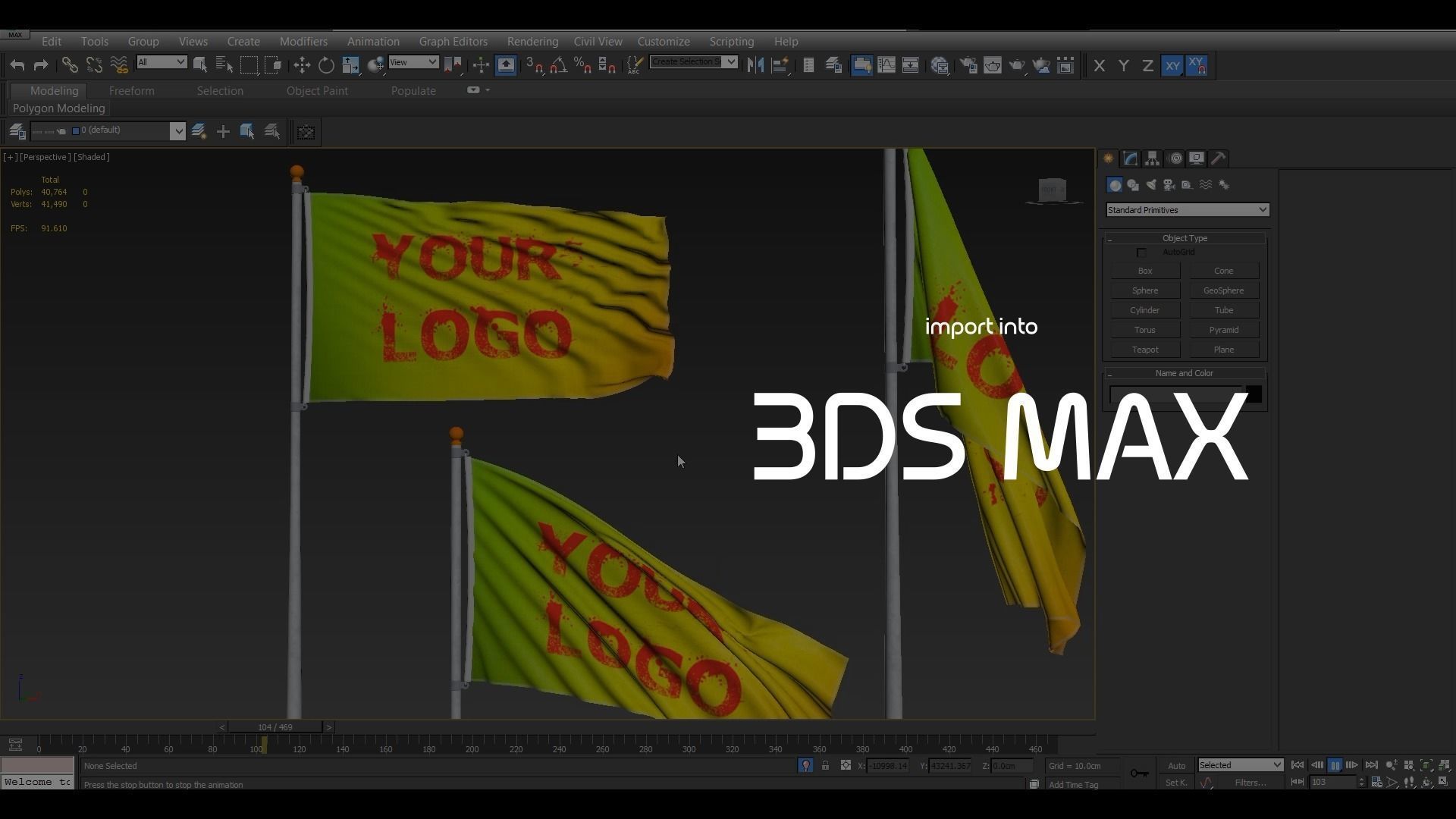The height and width of the screenshot is (819, 1456).
Task: Click the Set Keys key icon
Action: click(1139, 773)
